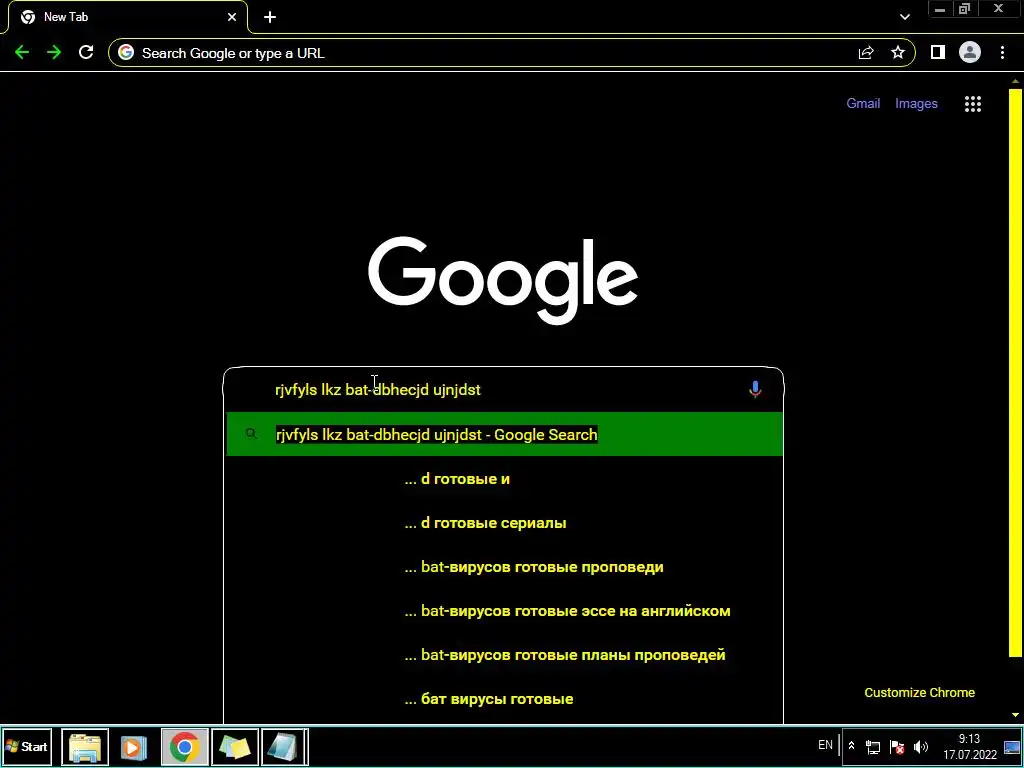Screen dimensions: 1024x768
Task: Choose suggestion 'готовые планы проповедей'
Action: tap(504, 655)
